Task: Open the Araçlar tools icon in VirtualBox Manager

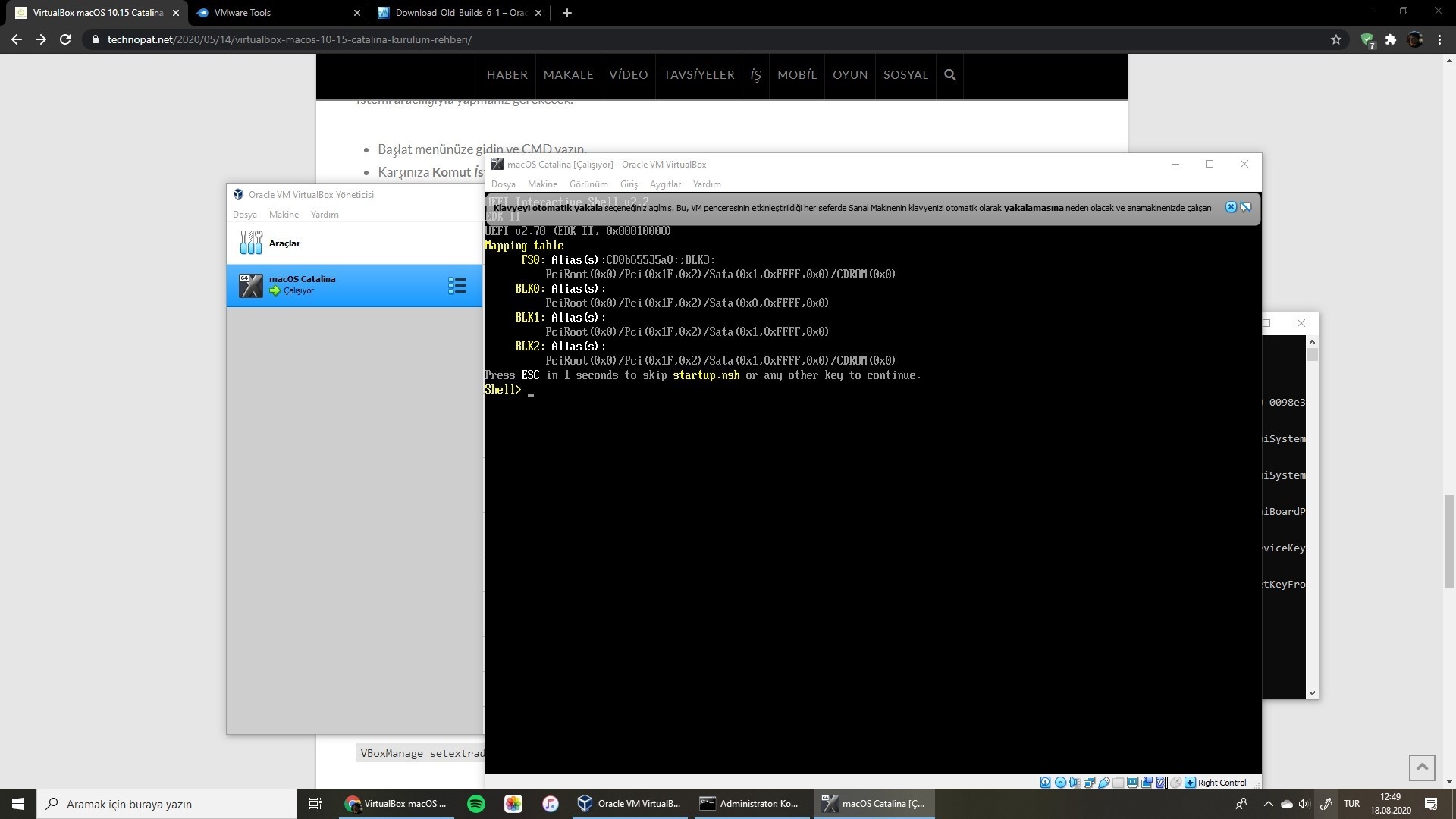Action: tap(251, 243)
